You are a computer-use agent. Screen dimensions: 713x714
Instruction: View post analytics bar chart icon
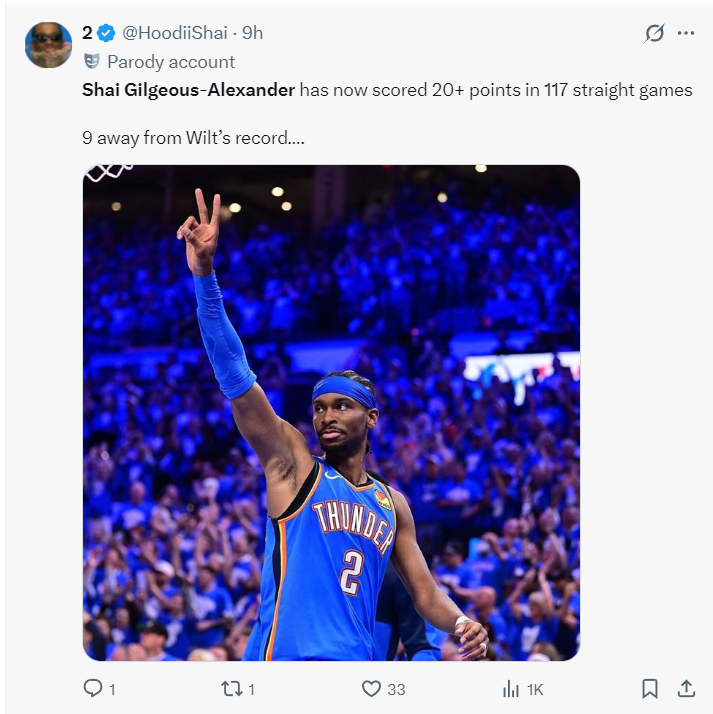point(511,688)
